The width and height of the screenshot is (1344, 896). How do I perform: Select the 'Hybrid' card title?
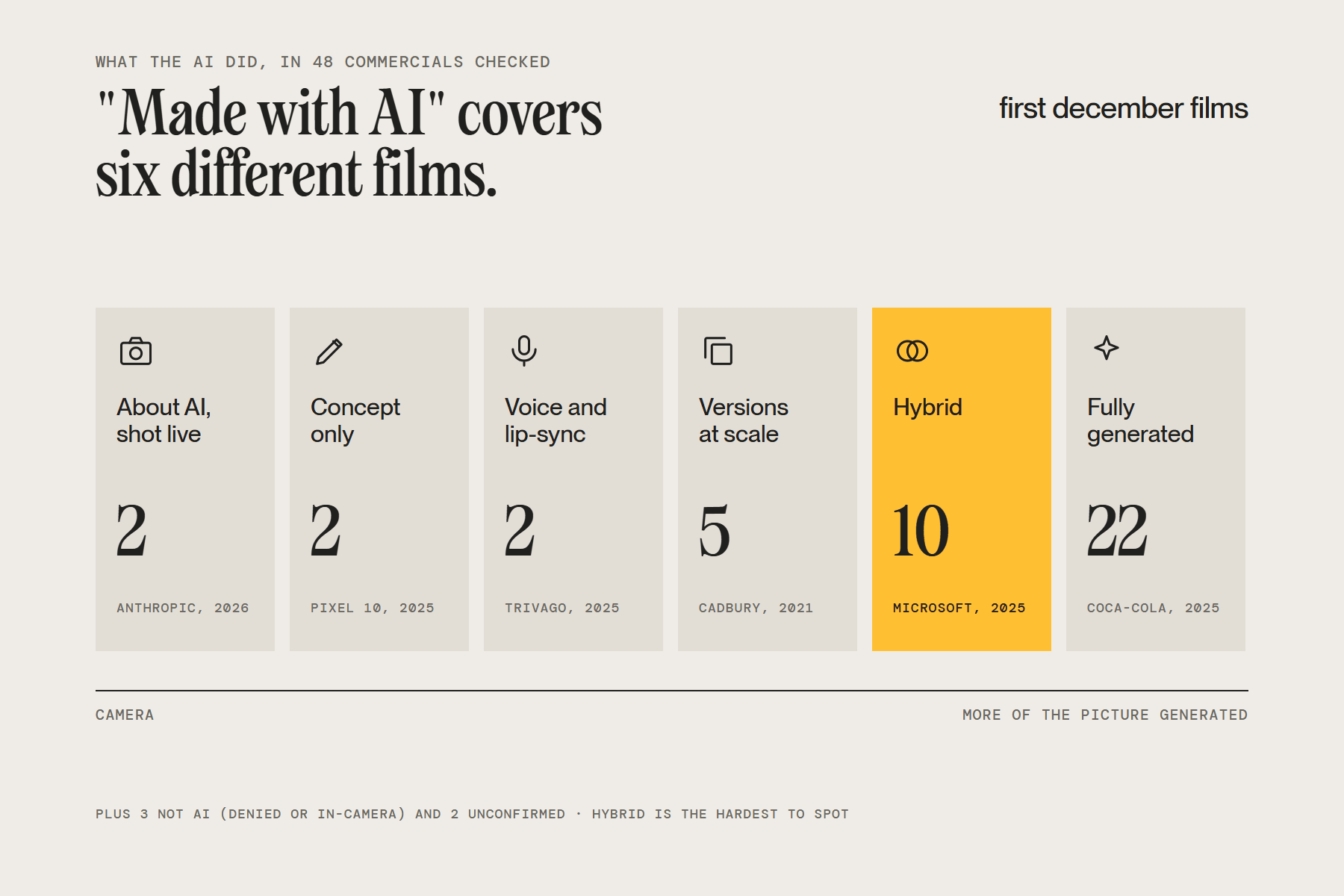(x=927, y=407)
